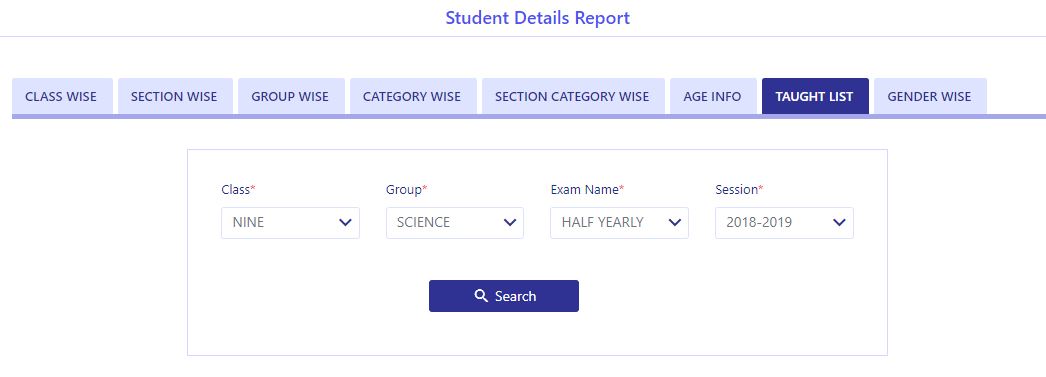Click the chevron arrow of Class dropdown
Image resolution: width=1046 pixels, height=377 pixels.
(x=345, y=223)
